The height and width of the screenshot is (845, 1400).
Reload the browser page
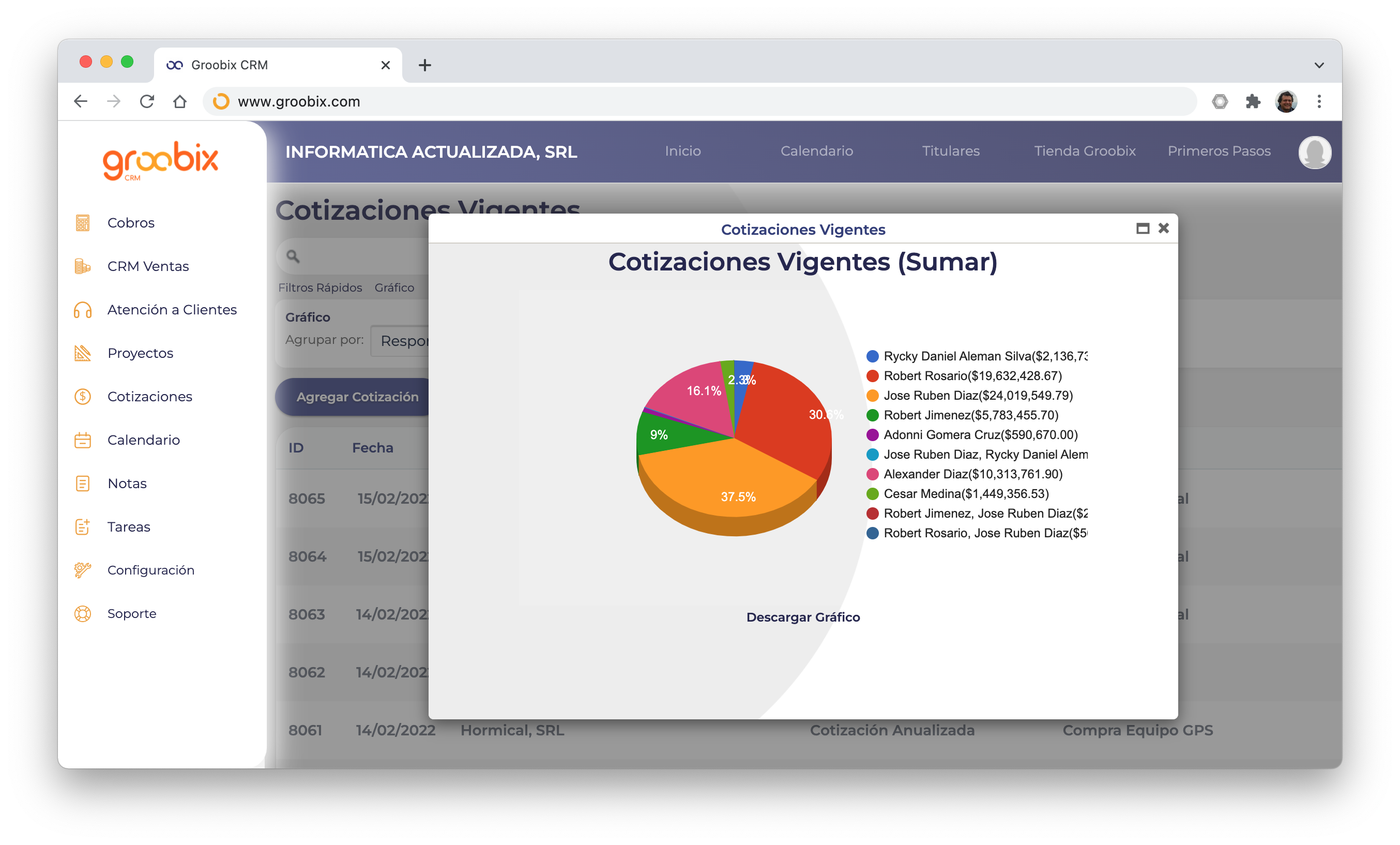[147, 101]
